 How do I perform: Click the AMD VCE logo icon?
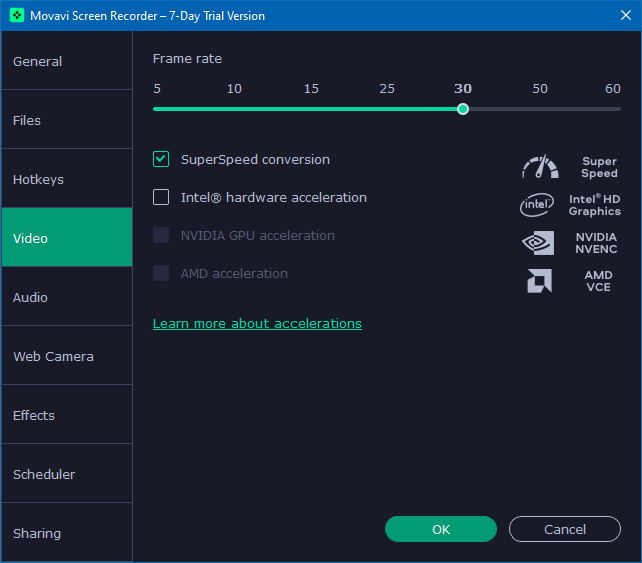point(539,281)
